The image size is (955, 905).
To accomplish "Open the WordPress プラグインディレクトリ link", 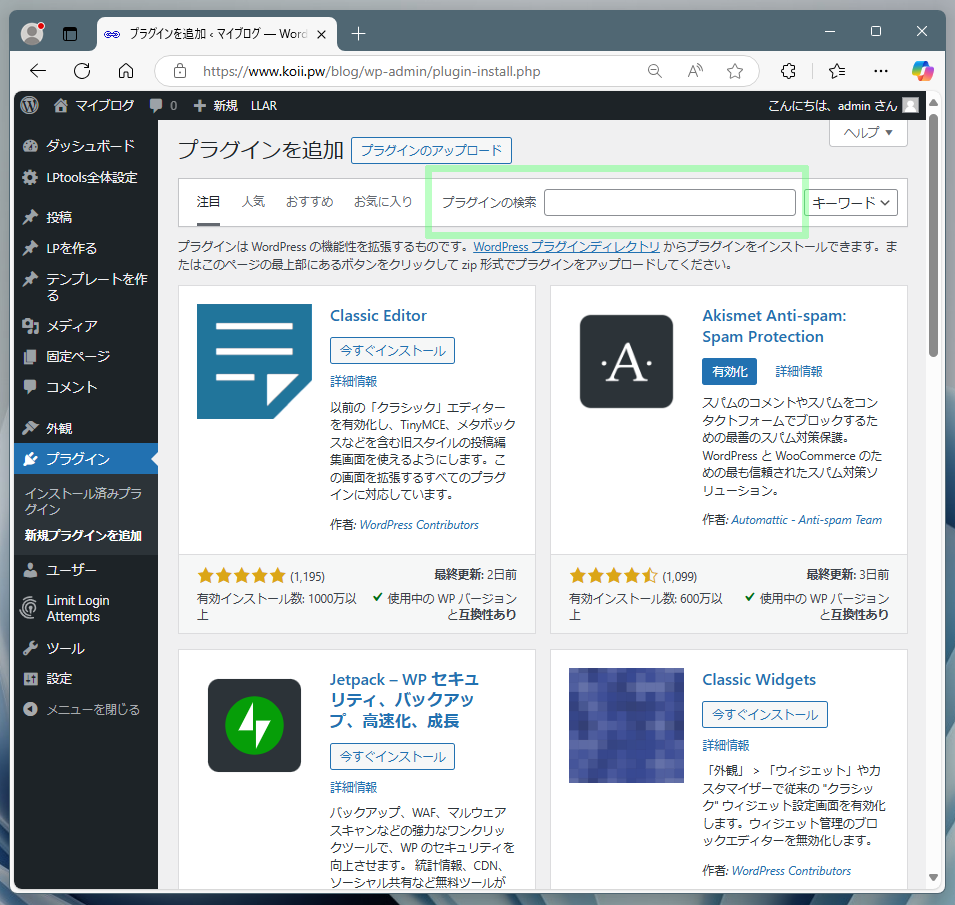I will (566, 247).
